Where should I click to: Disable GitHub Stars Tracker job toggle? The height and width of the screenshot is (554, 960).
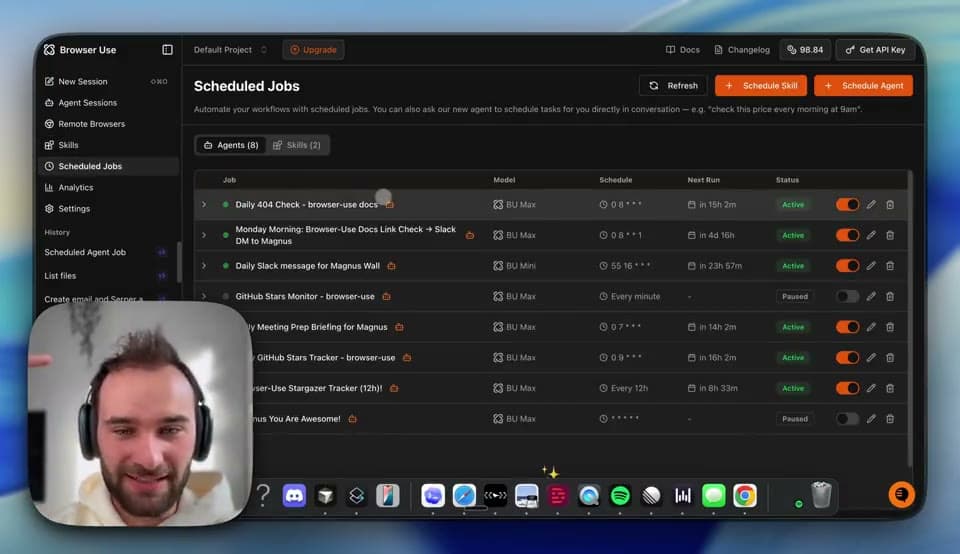tap(847, 357)
